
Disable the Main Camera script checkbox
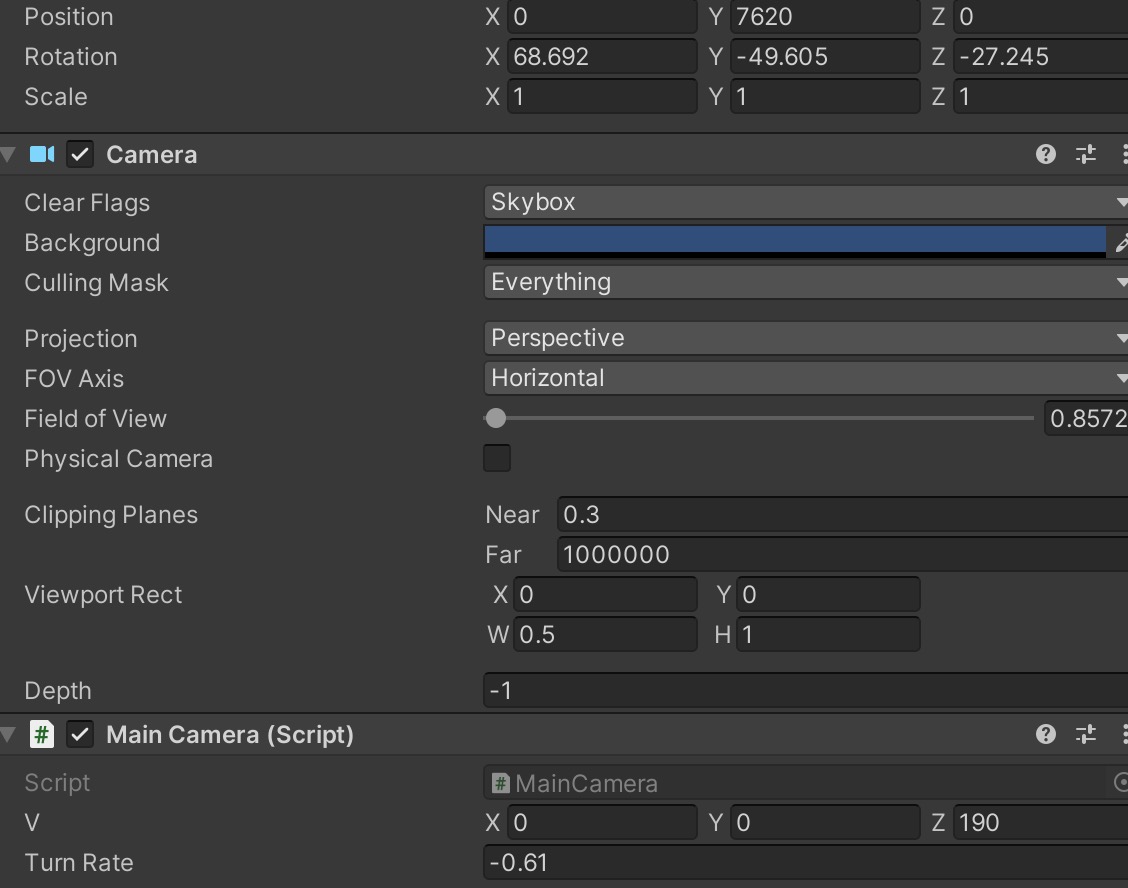pyautogui.click(x=80, y=735)
